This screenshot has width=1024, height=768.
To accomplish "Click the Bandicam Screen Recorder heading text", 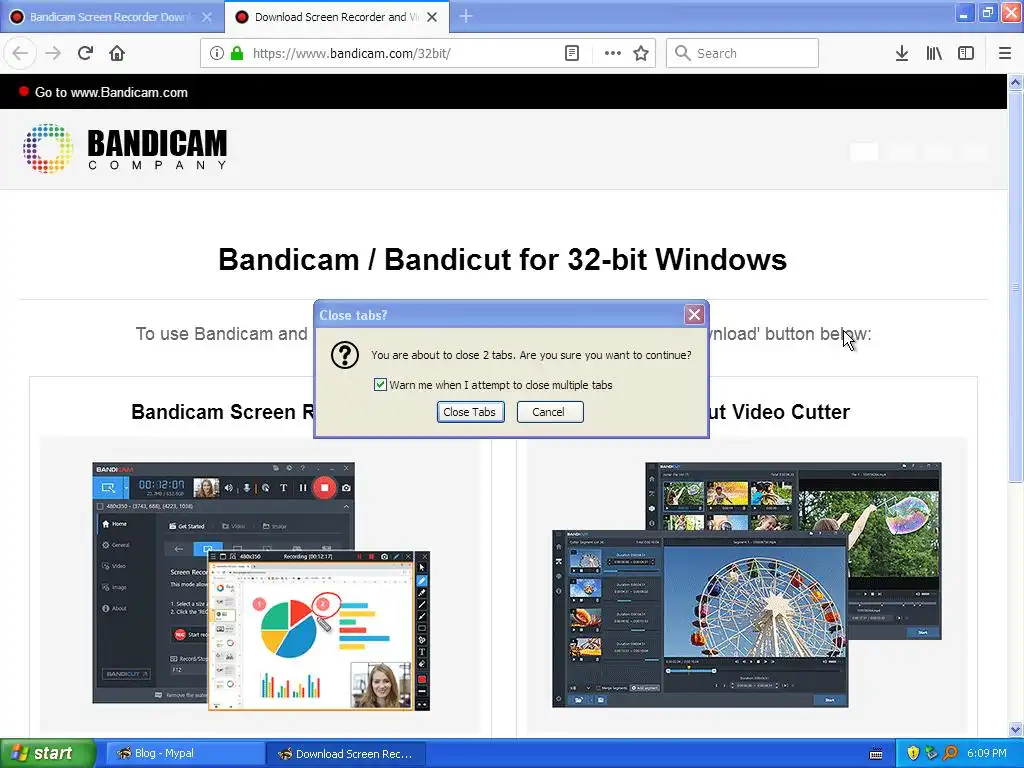I will pyautogui.click(x=223, y=412).
